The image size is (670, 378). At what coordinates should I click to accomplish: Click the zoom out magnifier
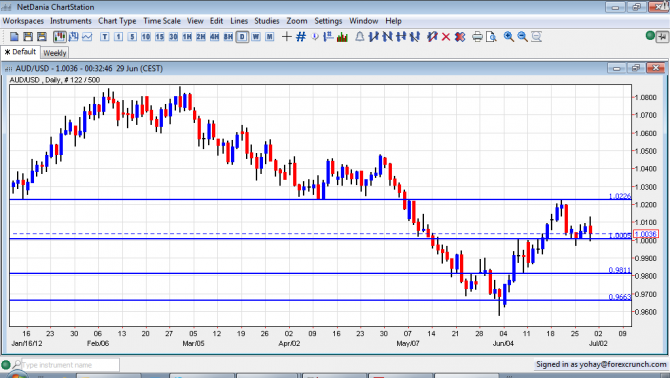point(522,37)
